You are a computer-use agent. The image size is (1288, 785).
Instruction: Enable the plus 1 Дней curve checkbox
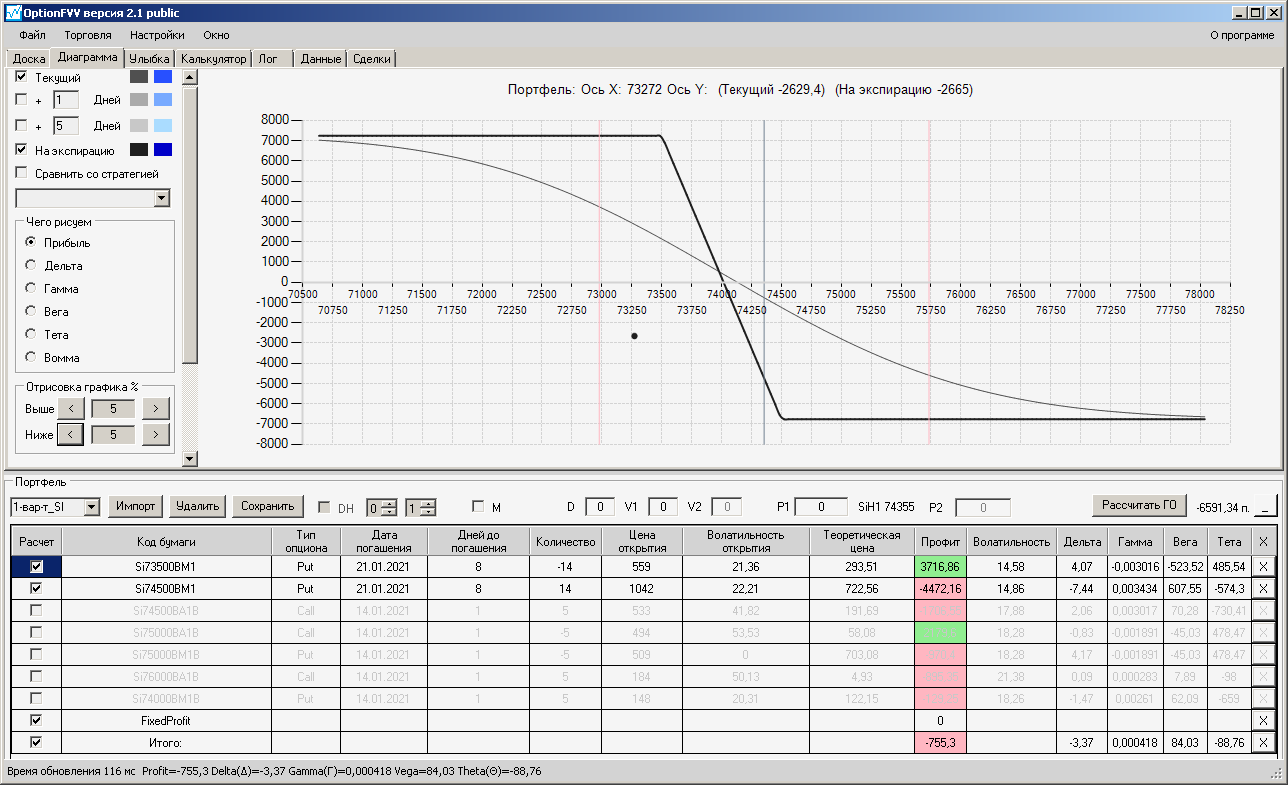pyautogui.click(x=21, y=100)
